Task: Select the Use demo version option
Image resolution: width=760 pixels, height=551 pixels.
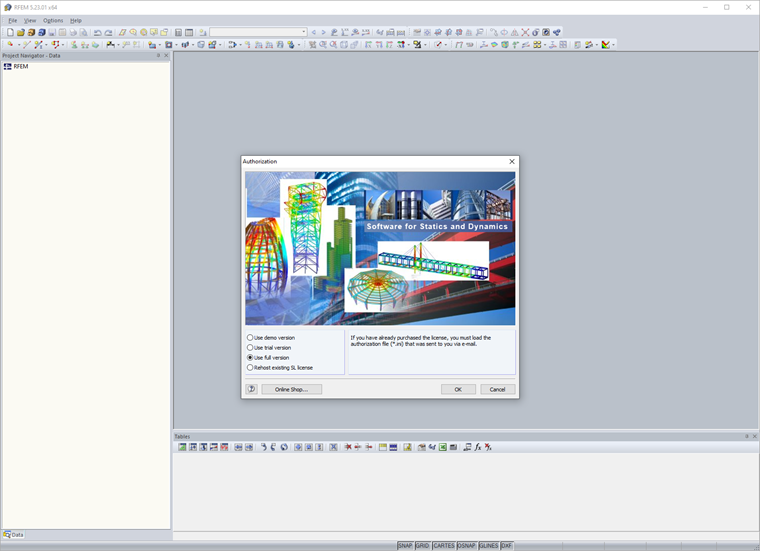Action: [250, 338]
